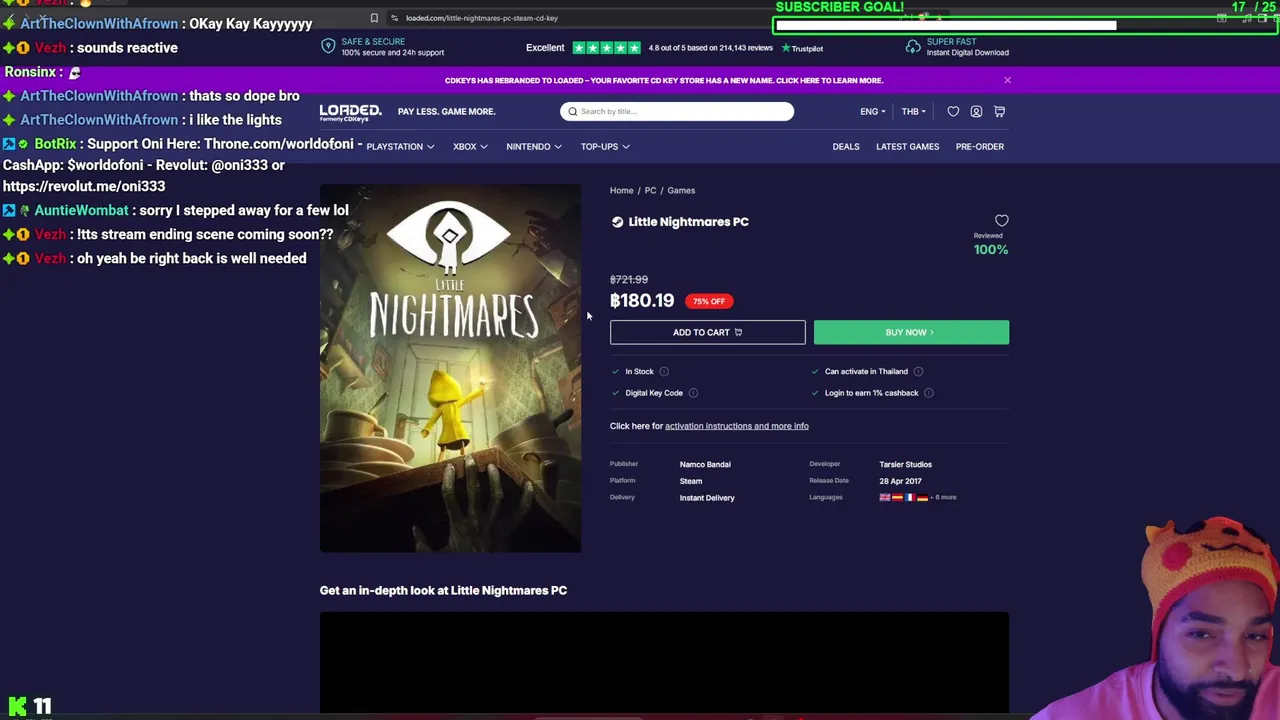Add Little Nightmares PC to wishlist heart
This screenshot has height=720, width=1280.
[1001, 220]
